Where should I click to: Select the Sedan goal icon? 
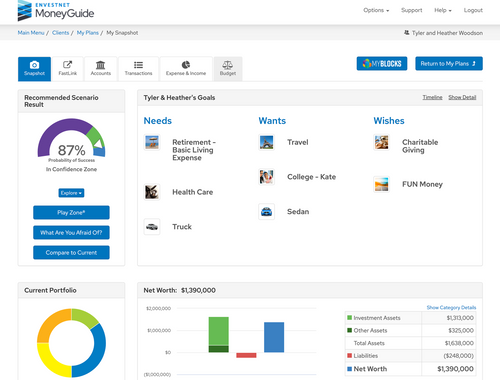click(267, 212)
